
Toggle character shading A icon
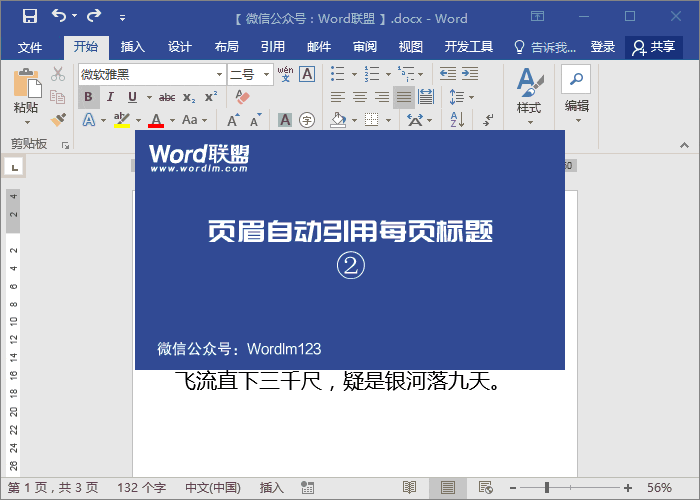(x=285, y=120)
